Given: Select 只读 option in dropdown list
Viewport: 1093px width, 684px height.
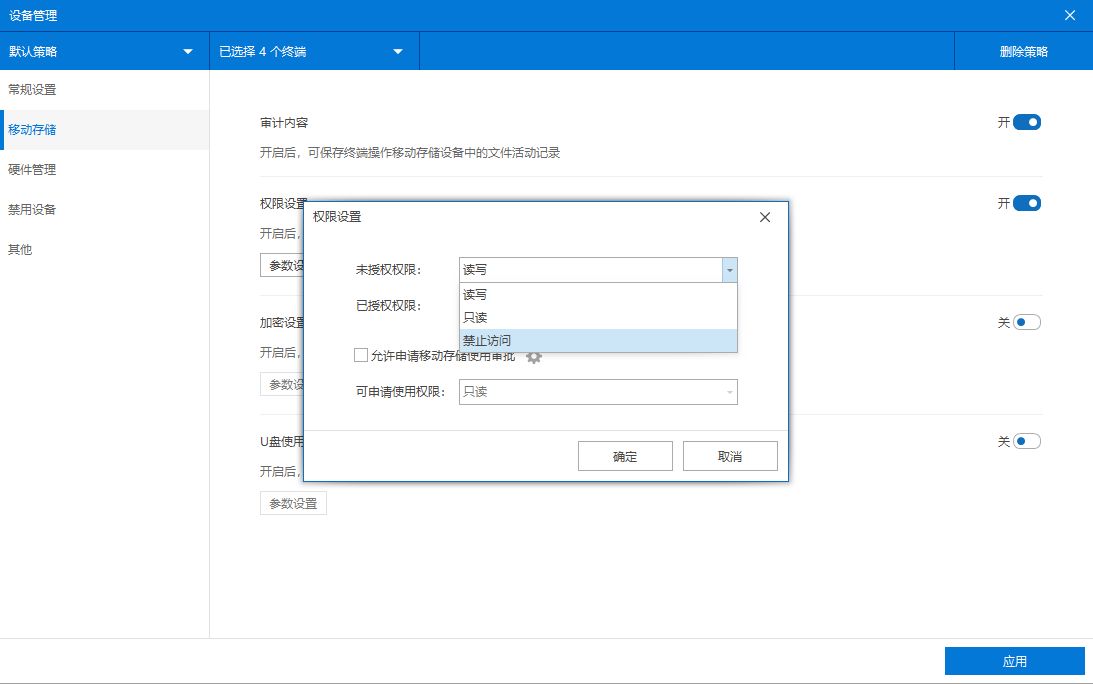Looking at the screenshot, I should click(x=598, y=317).
